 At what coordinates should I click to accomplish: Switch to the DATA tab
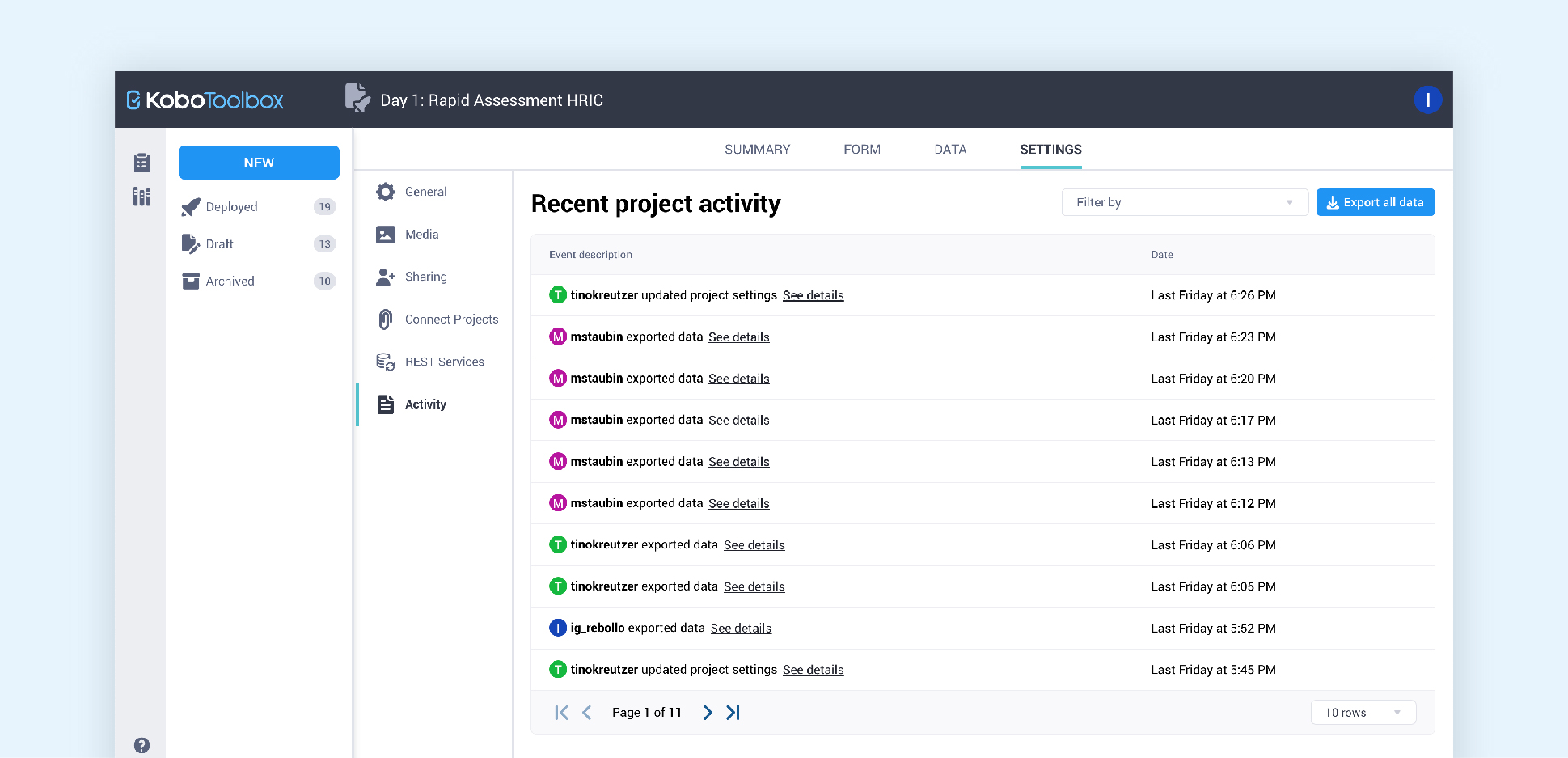pos(950,150)
